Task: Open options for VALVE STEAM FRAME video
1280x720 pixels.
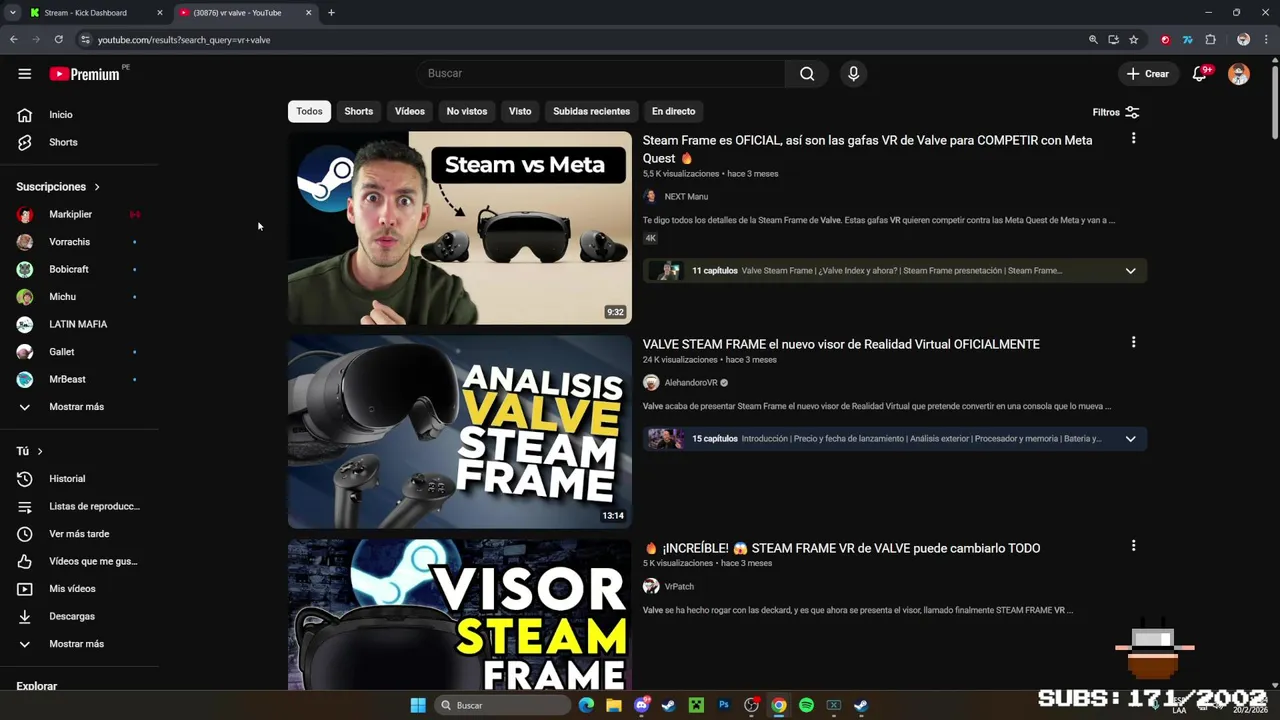Action: point(1133,342)
